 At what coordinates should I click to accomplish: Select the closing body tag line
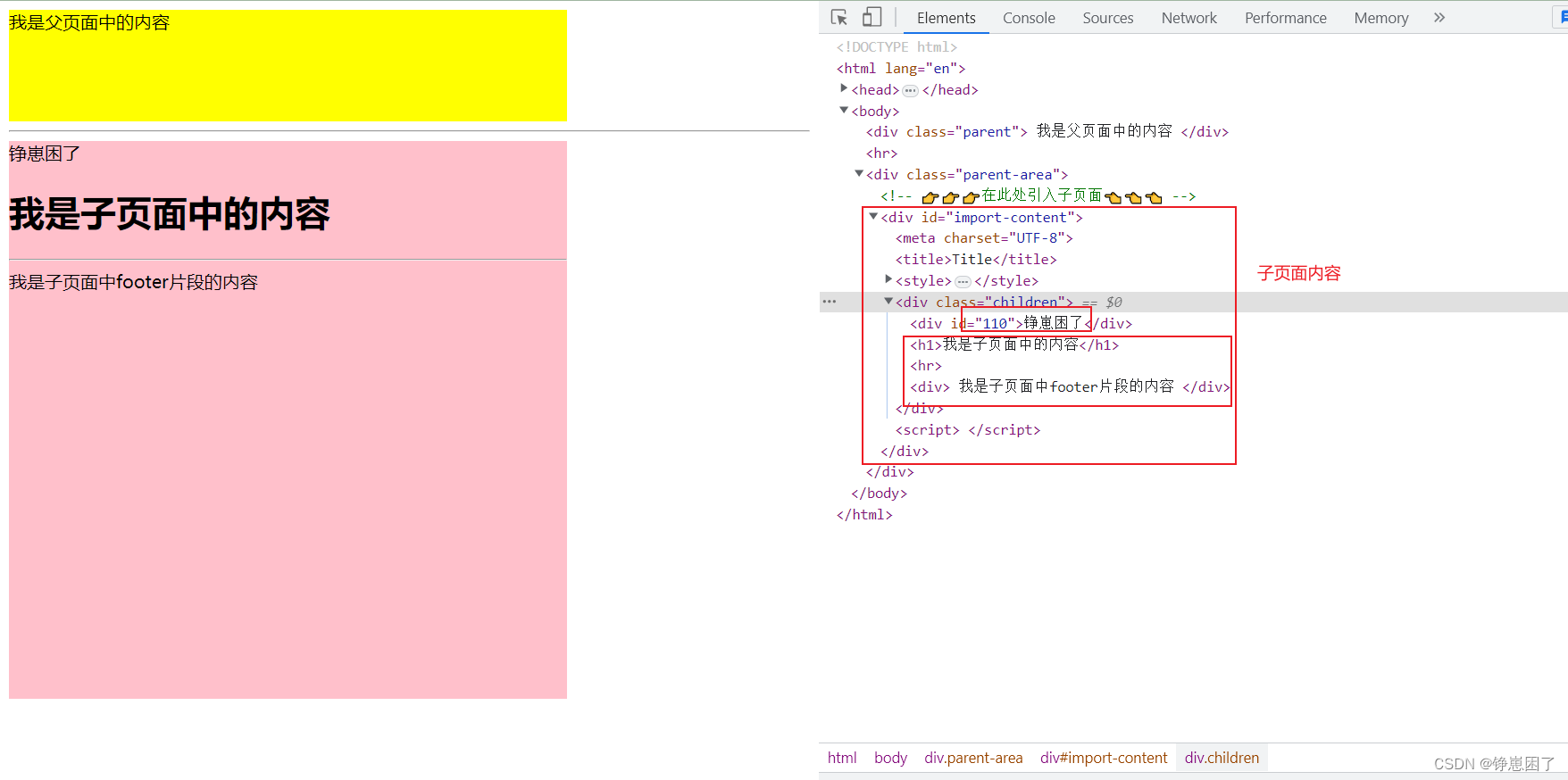coord(879,494)
